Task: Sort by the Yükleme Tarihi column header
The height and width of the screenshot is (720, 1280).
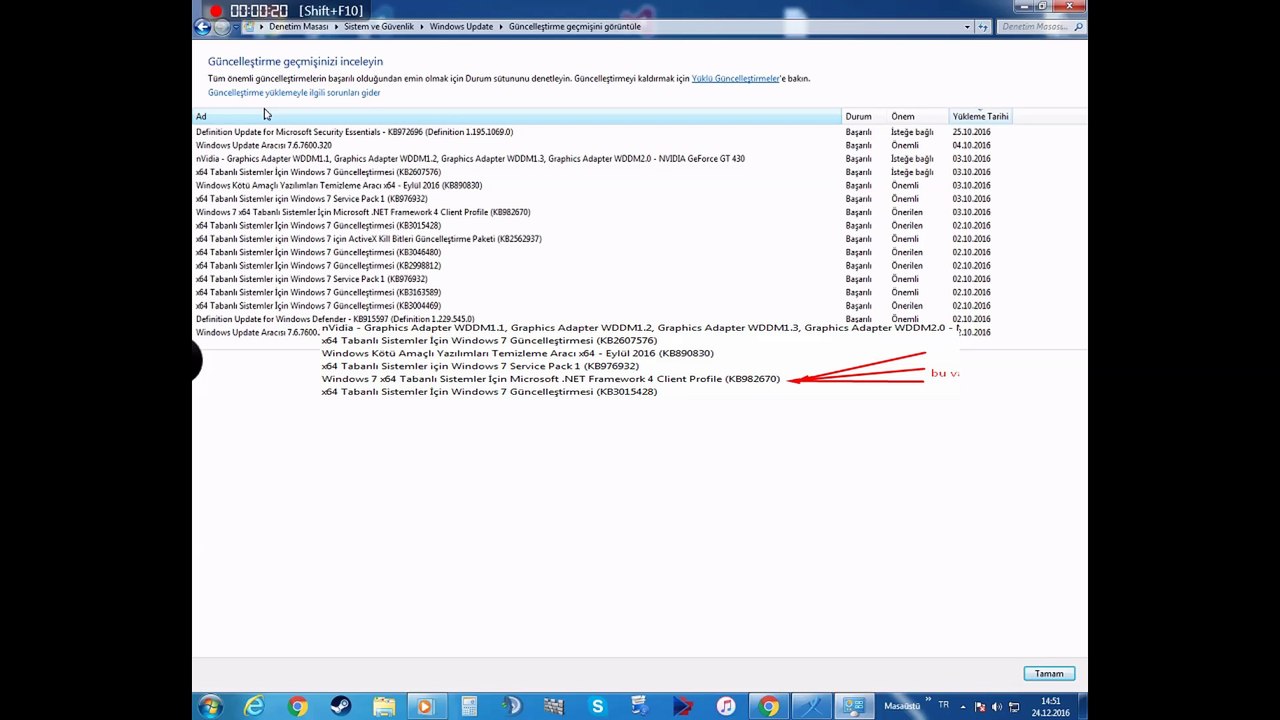Action: tap(981, 116)
